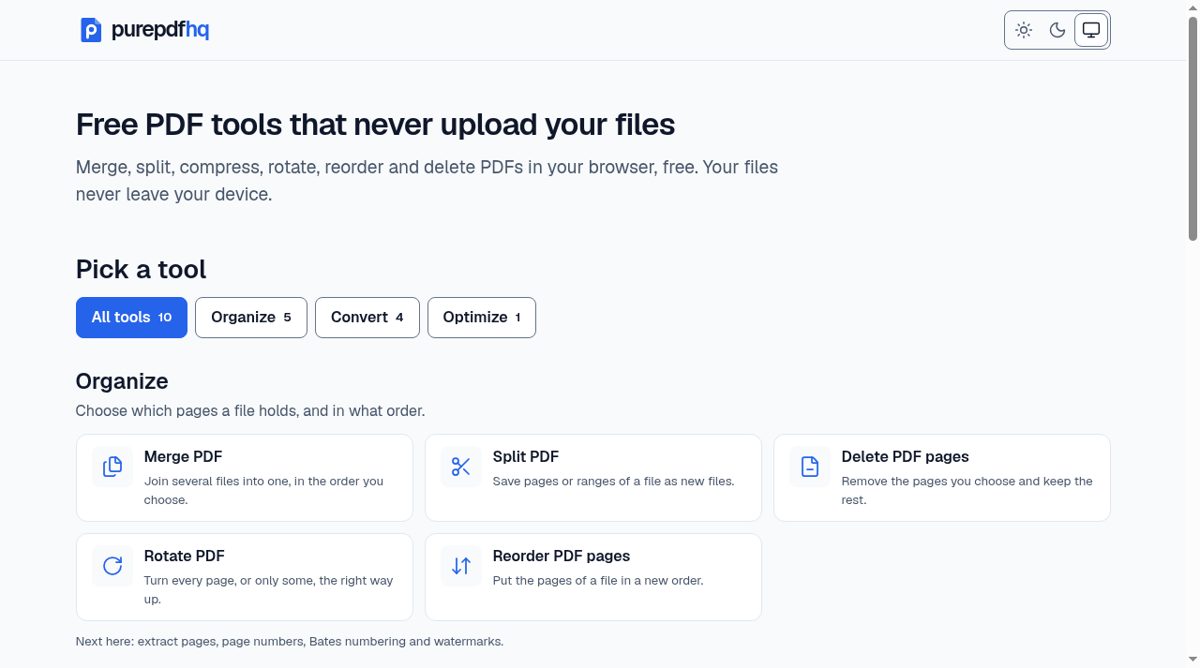Click the "Organize" section heading
1200x668 pixels.
tap(122, 381)
